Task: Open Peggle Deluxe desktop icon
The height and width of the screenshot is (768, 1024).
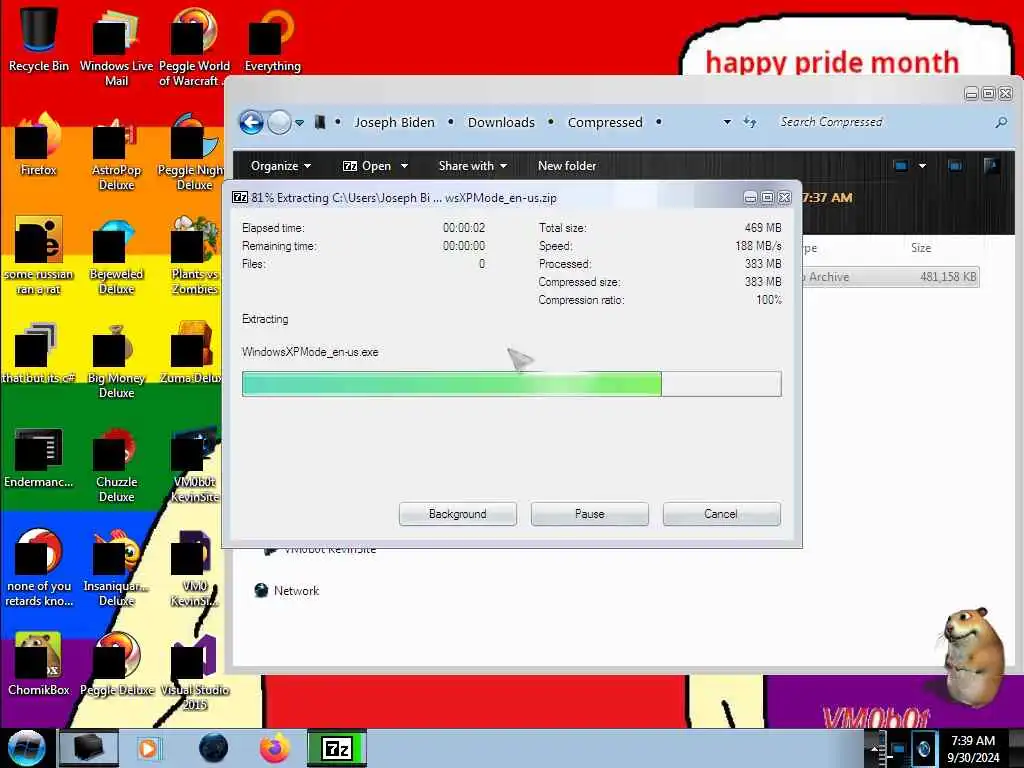Action: point(116,665)
